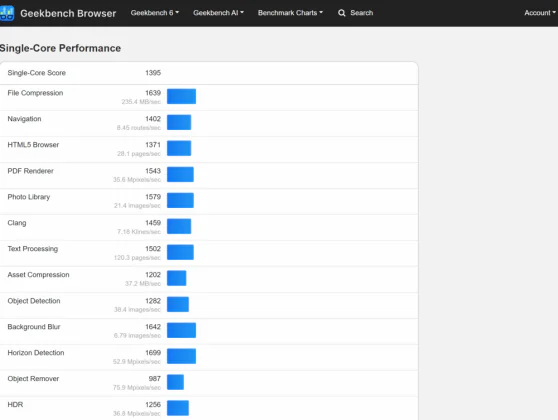Open the Account menu
This screenshot has width=558, height=420.
539,13
